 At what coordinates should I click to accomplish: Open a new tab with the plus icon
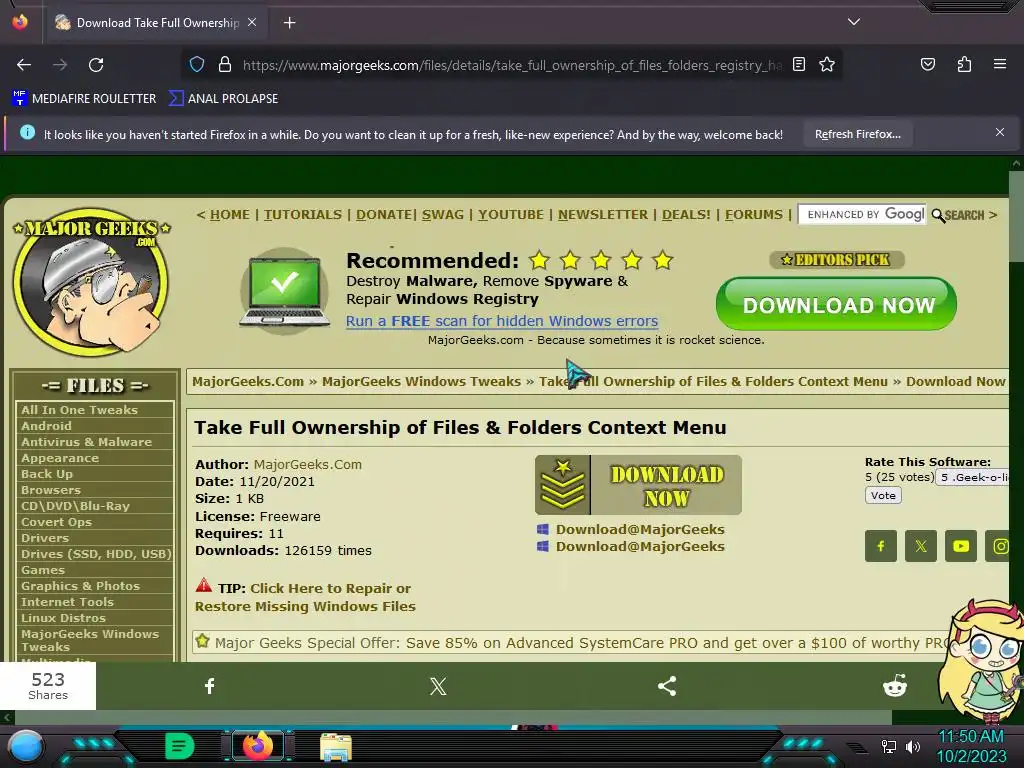[x=289, y=23]
